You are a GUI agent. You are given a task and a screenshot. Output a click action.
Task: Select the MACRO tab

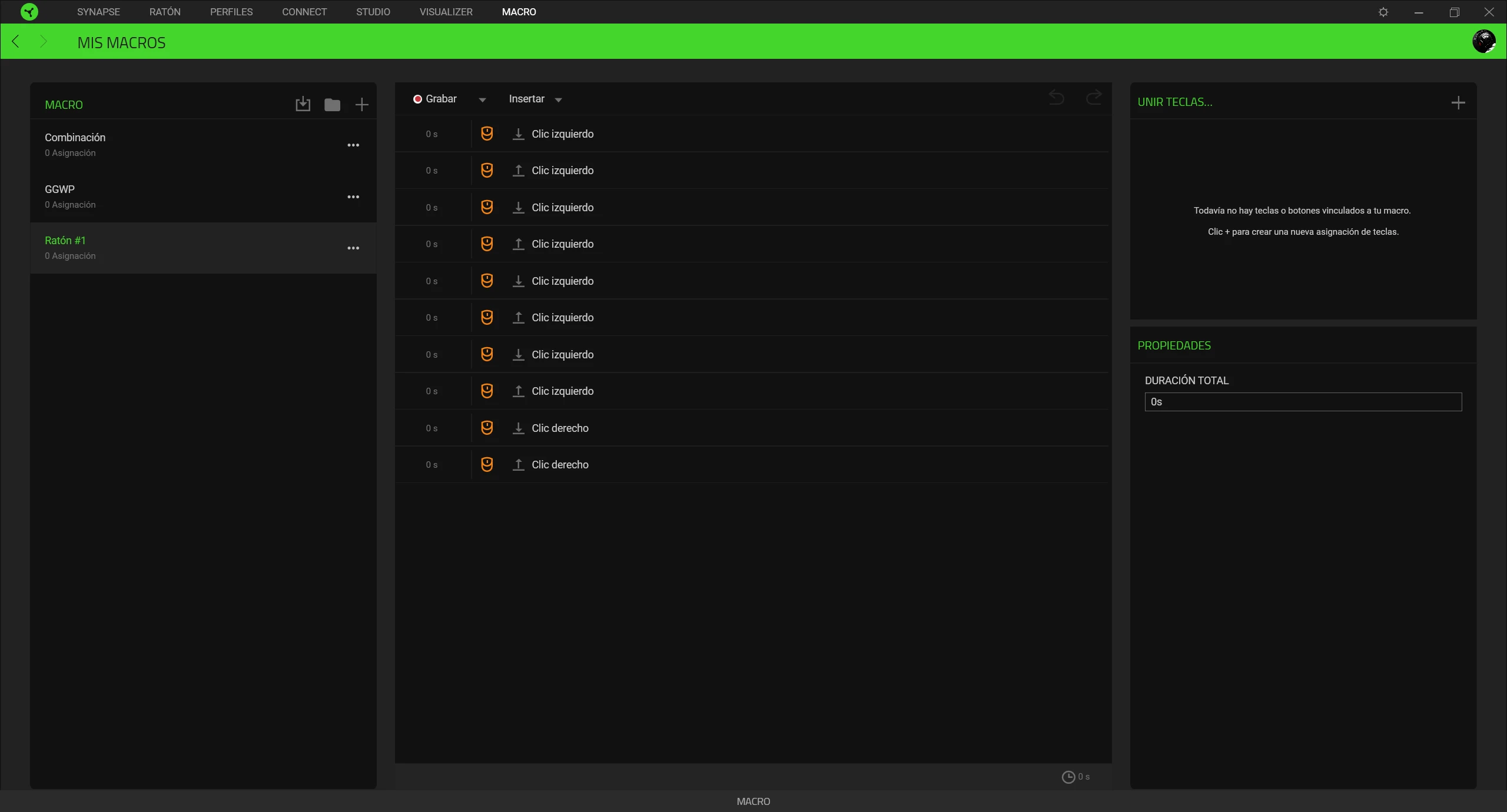519,12
